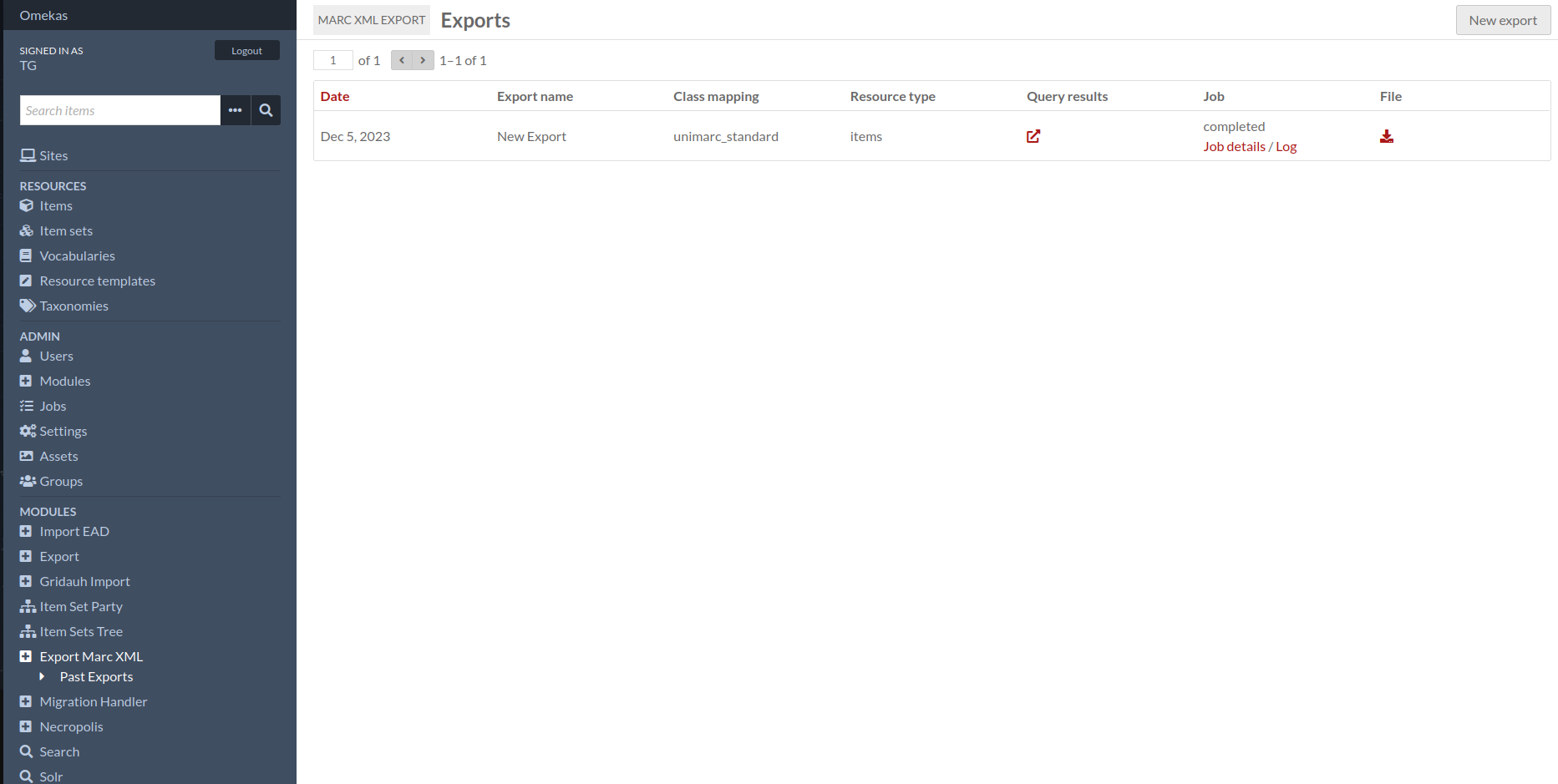Click the Sites monitor icon
The height and width of the screenshot is (784, 1558).
28,155
